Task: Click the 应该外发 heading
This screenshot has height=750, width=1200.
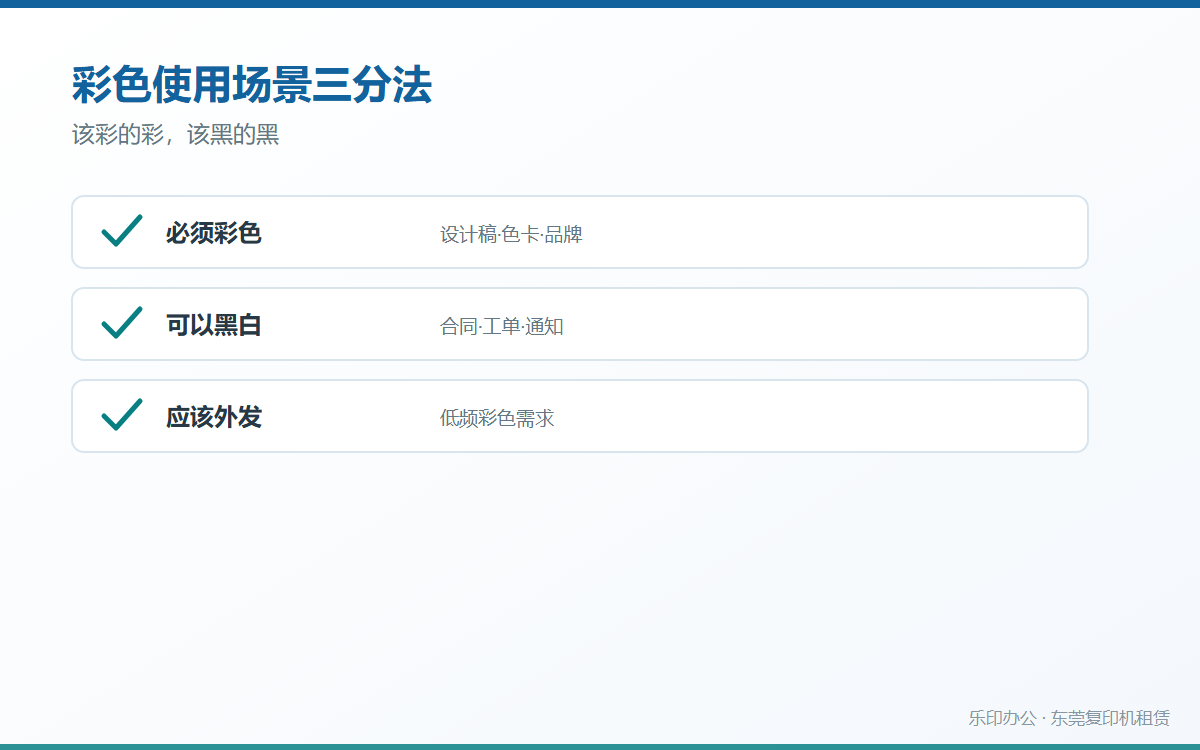Action: click(x=214, y=417)
